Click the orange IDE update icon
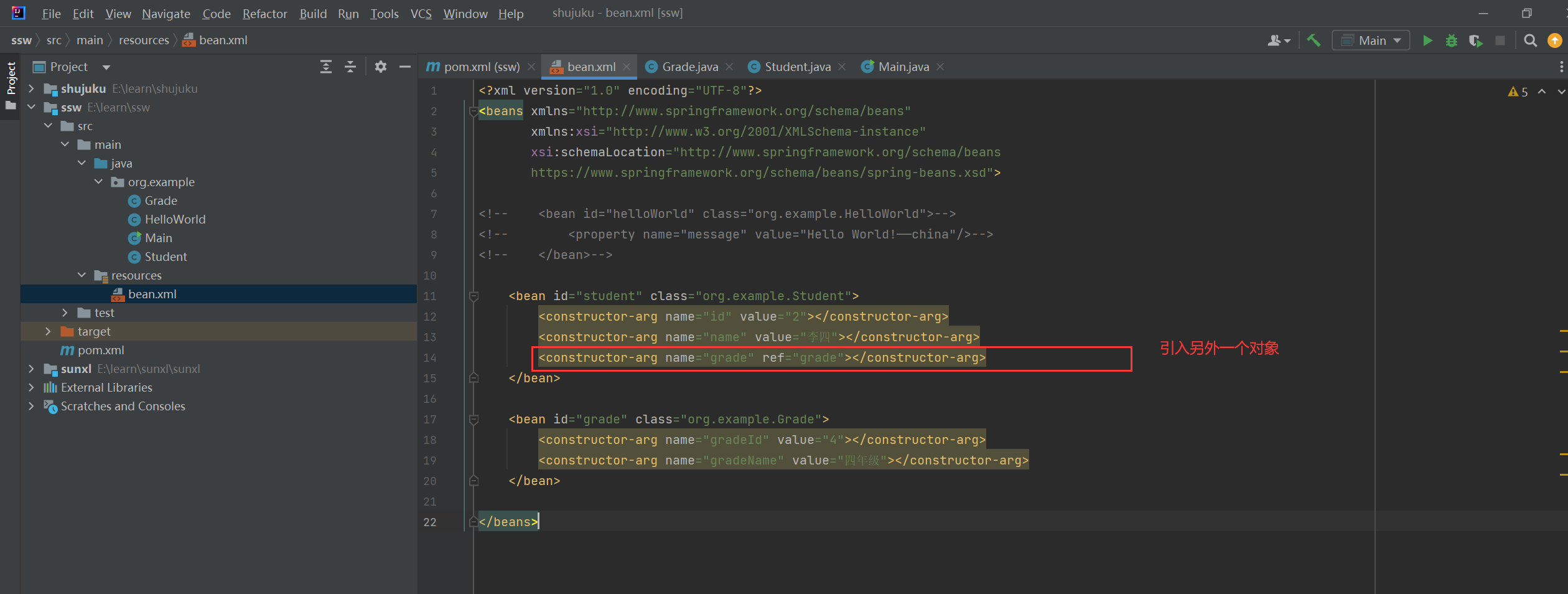Viewport: 1568px width, 594px height. pyautogui.click(x=1555, y=40)
